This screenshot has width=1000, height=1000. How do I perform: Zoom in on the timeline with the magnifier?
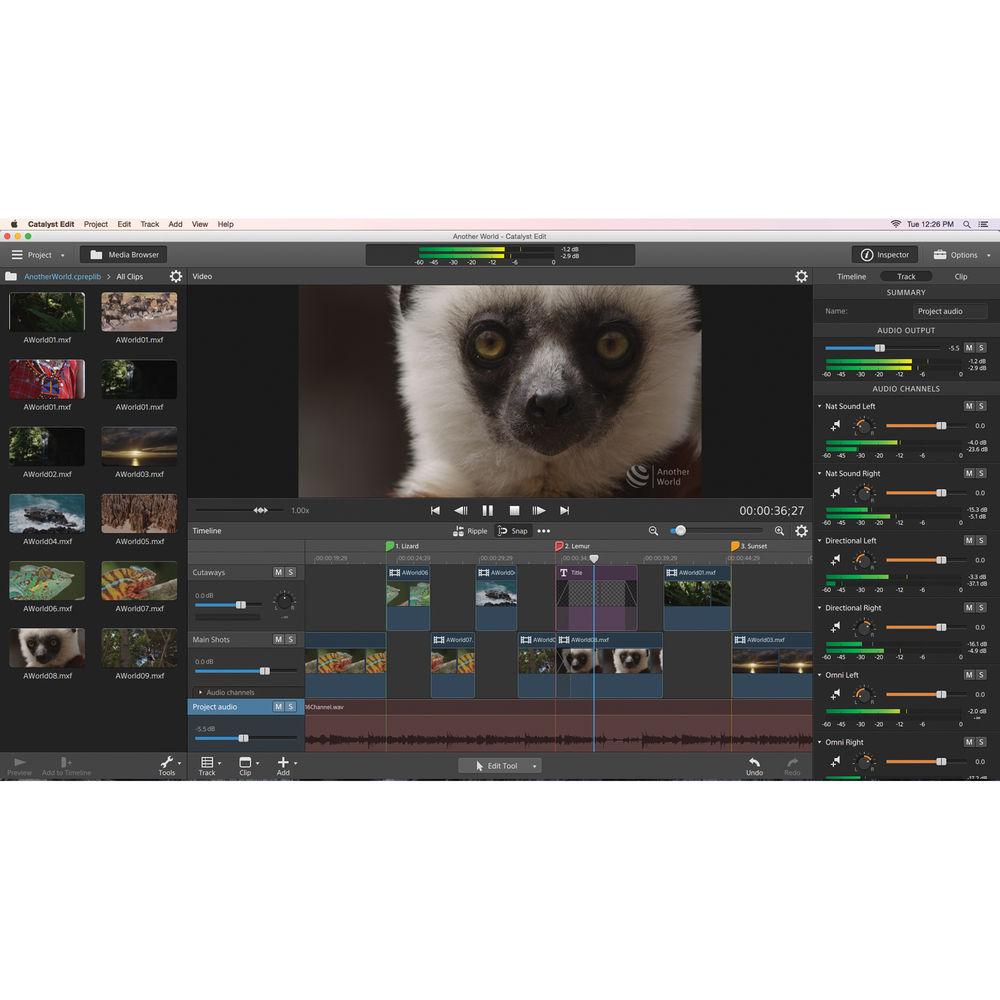pos(780,531)
